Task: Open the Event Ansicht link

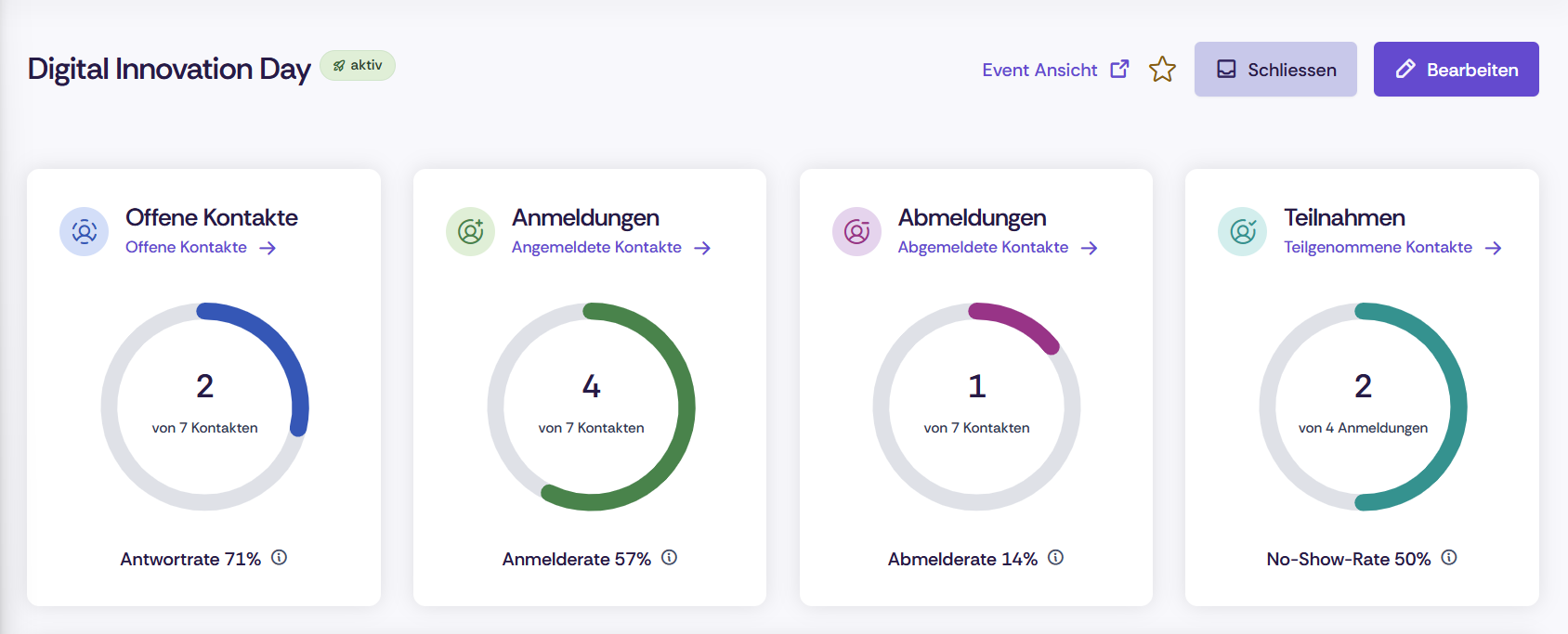Action: [x=1038, y=69]
